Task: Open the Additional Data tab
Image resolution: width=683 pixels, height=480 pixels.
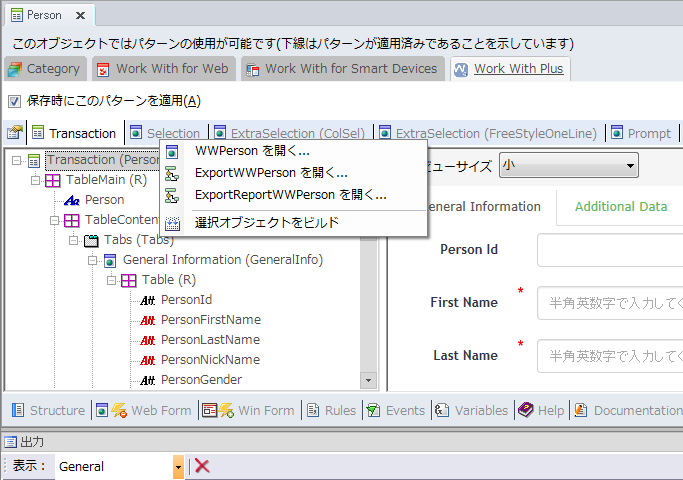Action: pos(620,206)
